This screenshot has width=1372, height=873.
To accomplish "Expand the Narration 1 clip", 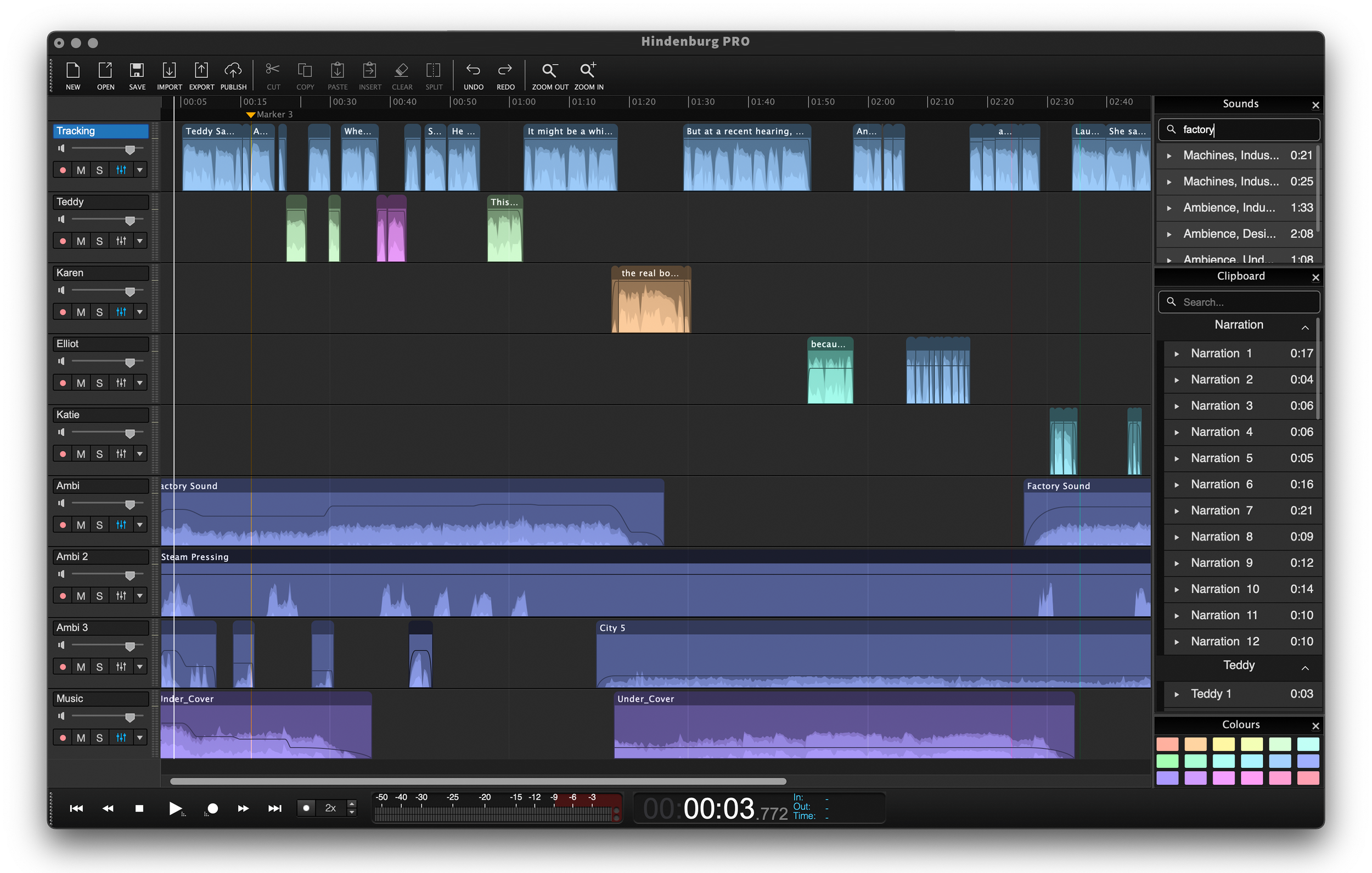I will pyautogui.click(x=1177, y=354).
